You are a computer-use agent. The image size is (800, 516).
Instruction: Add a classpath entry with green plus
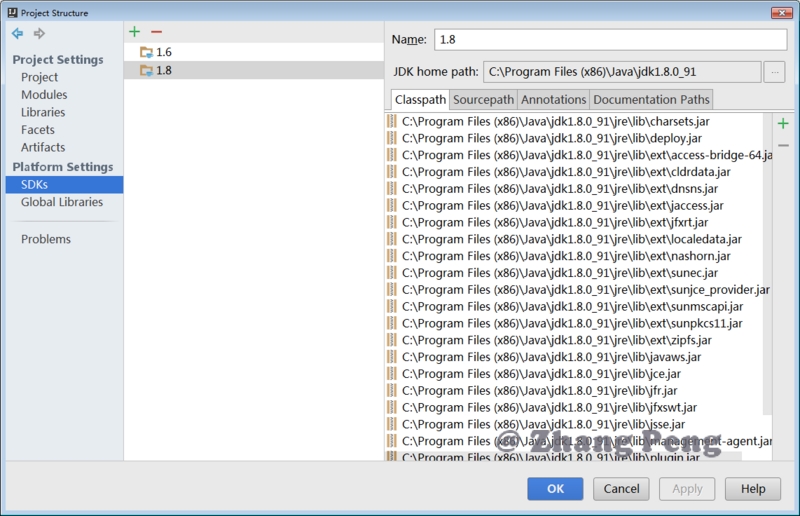(x=783, y=123)
